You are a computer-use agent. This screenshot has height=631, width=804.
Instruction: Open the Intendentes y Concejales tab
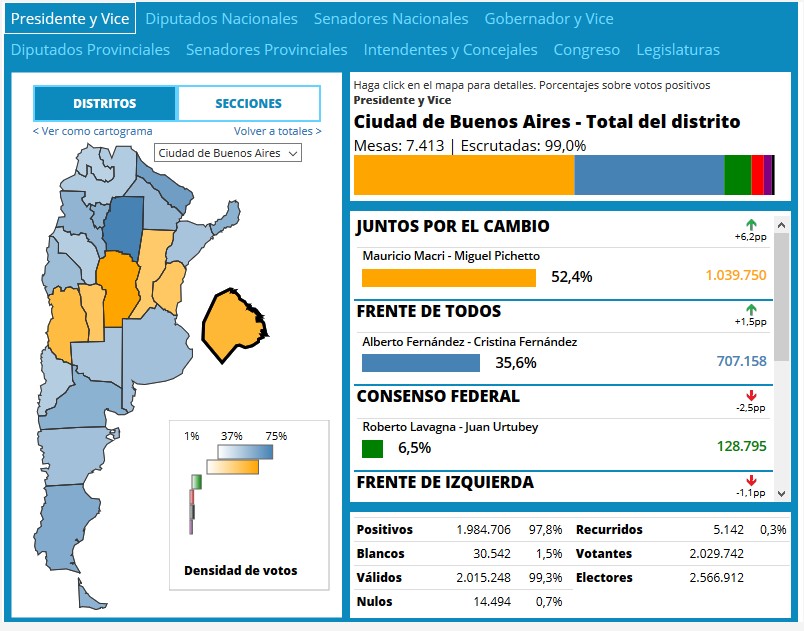click(x=450, y=50)
